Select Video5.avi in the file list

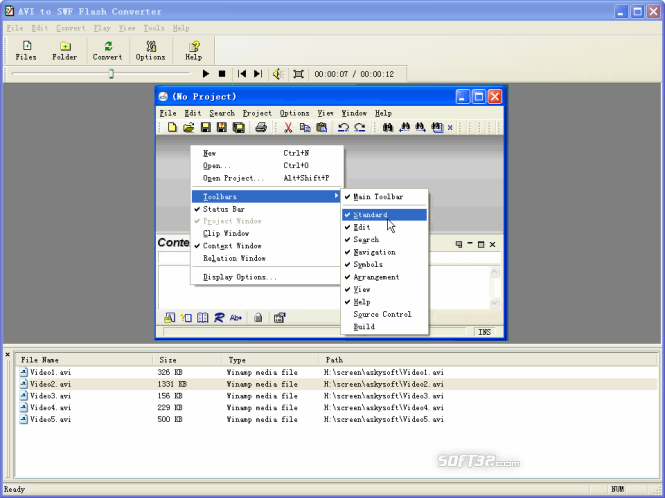click(x=338, y=420)
